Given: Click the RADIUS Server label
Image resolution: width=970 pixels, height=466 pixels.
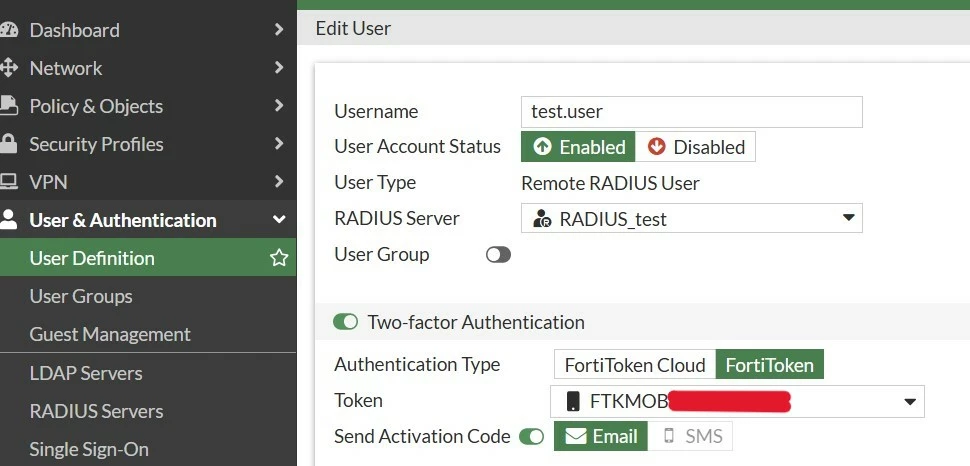Looking at the screenshot, I should (397, 218).
